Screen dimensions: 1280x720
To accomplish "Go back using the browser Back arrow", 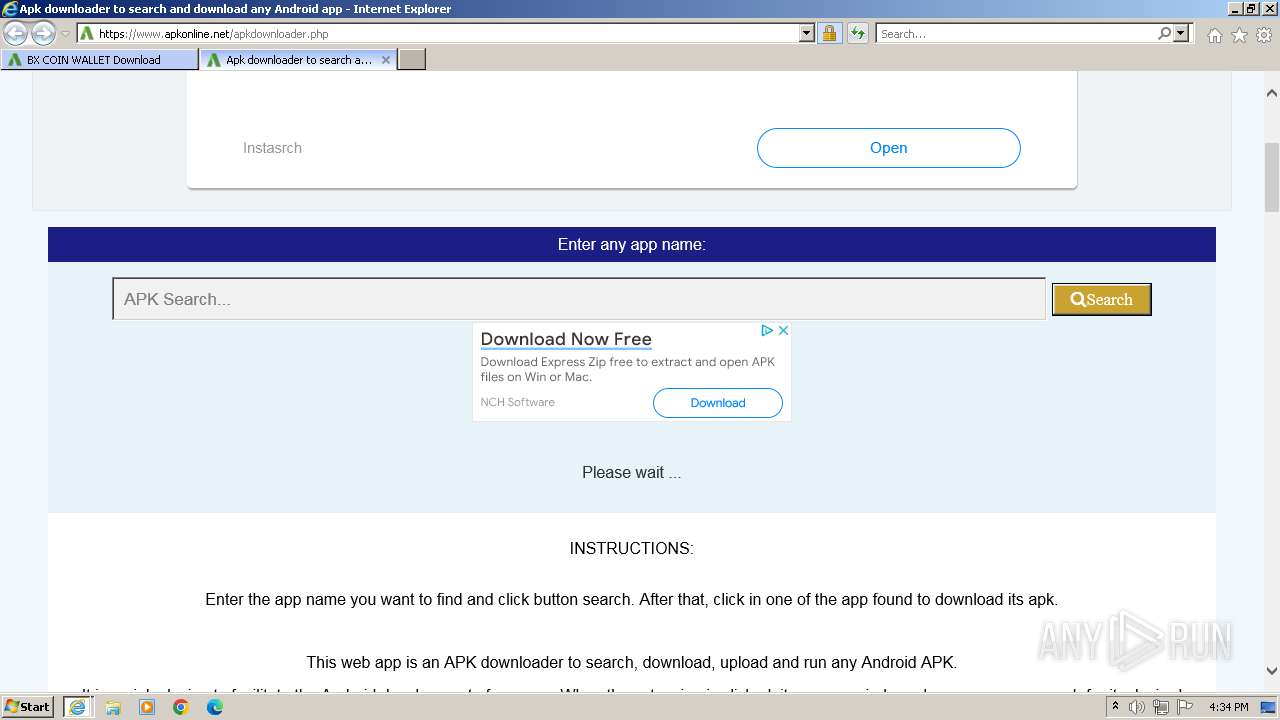I will pyautogui.click(x=16, y=33).
